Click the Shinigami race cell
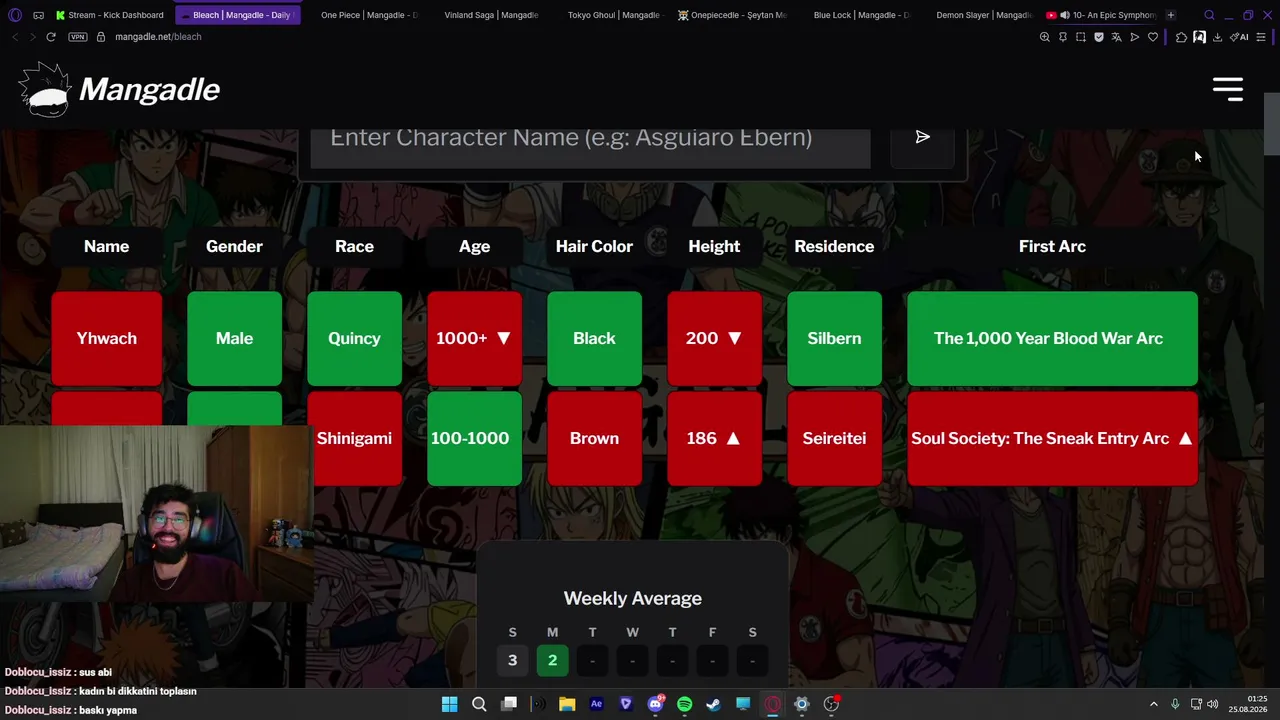 354,438
